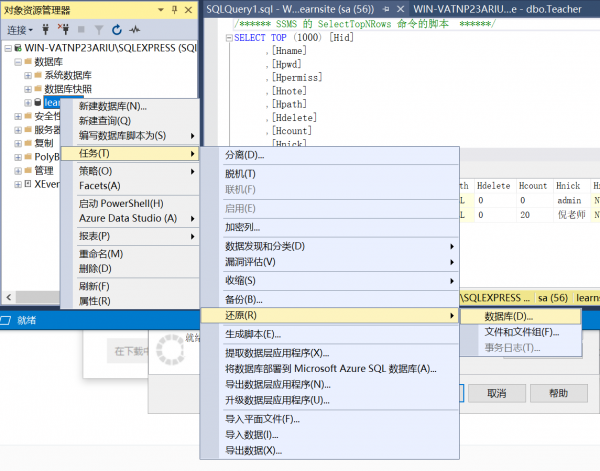This screenshot has height=471, width=600.
Task: Click the filter funnel icon in Object Explorer
Action: pos(98,30)
